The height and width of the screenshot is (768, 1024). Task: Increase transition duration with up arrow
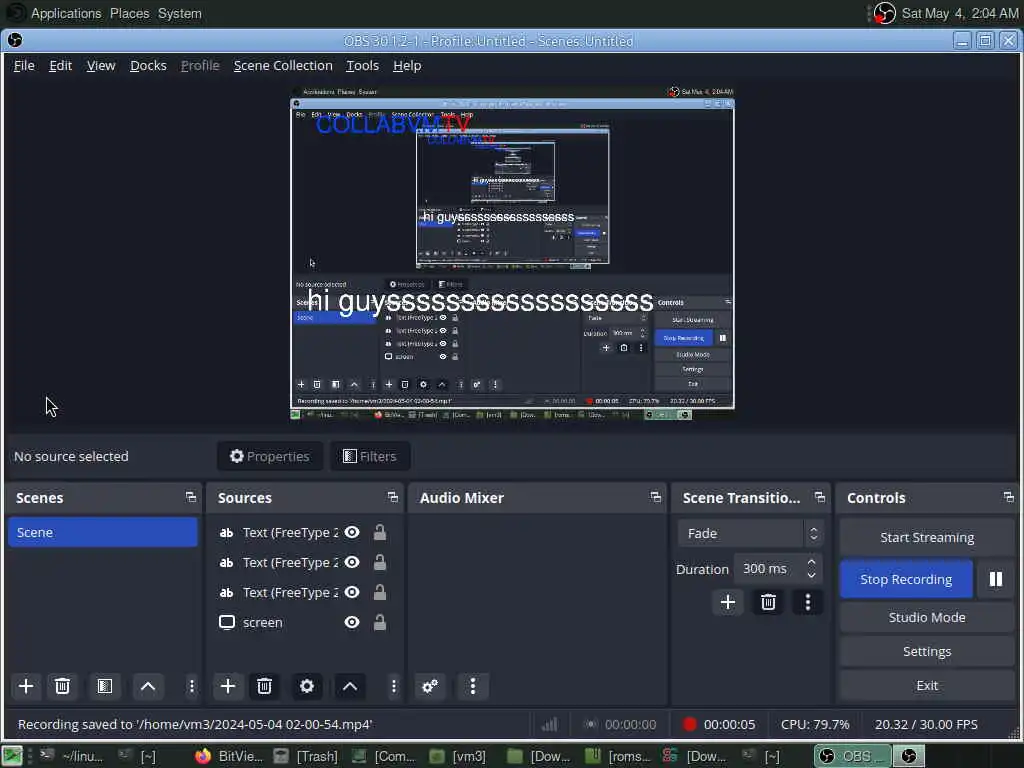point(811,562)
